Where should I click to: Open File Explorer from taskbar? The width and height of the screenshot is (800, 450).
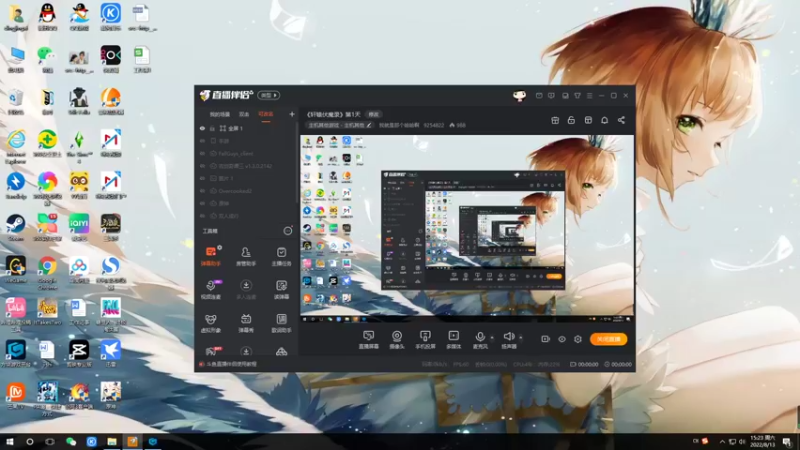[112, 441]
